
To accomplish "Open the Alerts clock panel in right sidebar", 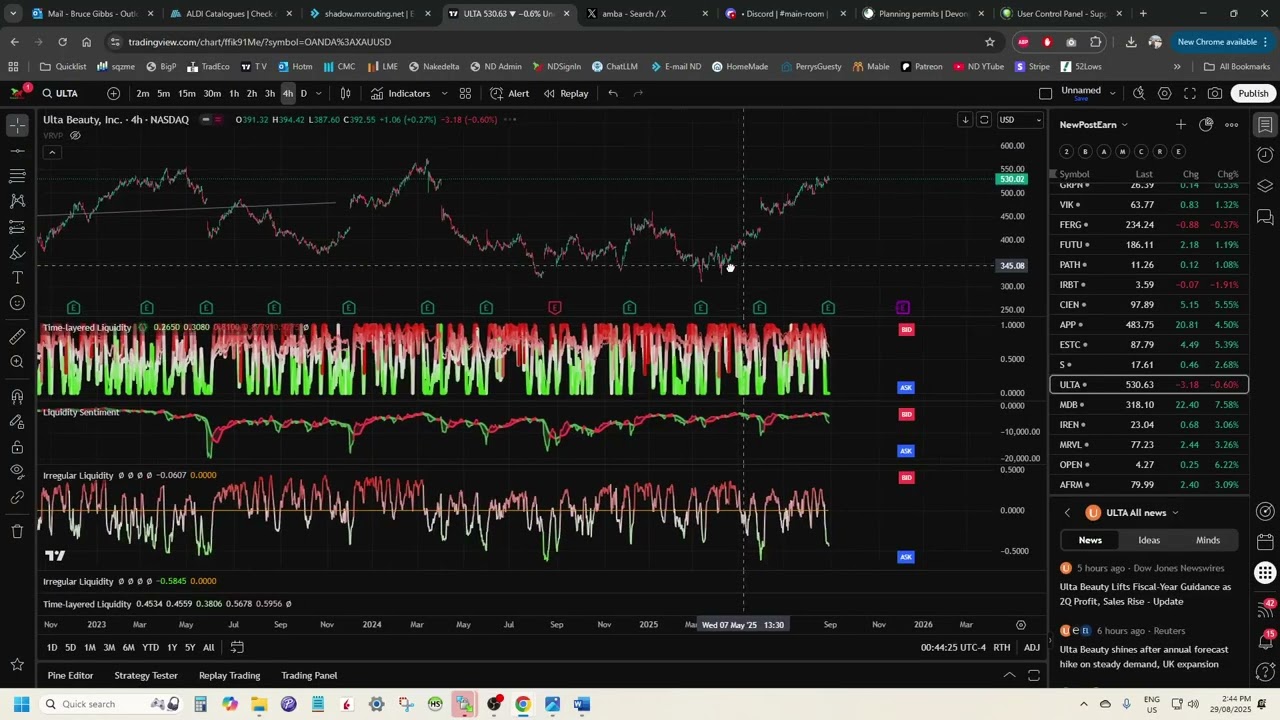I will [1265, 155].
